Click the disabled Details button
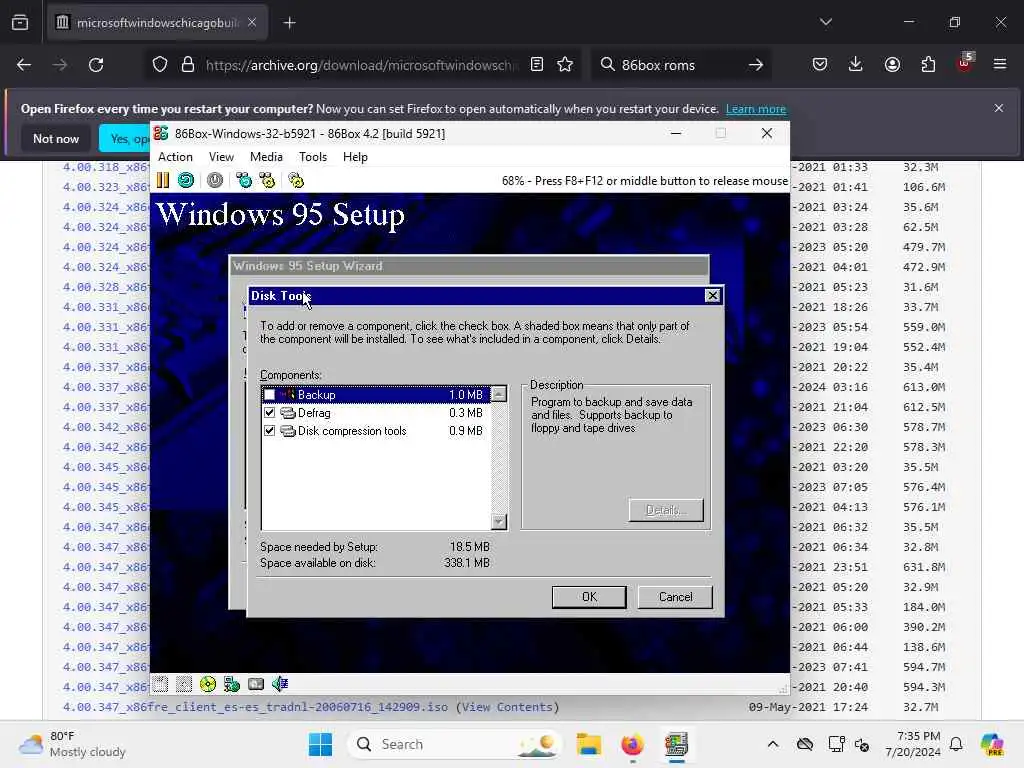The width and height of the screenshot is (1024, 768). tap(666, 510)
